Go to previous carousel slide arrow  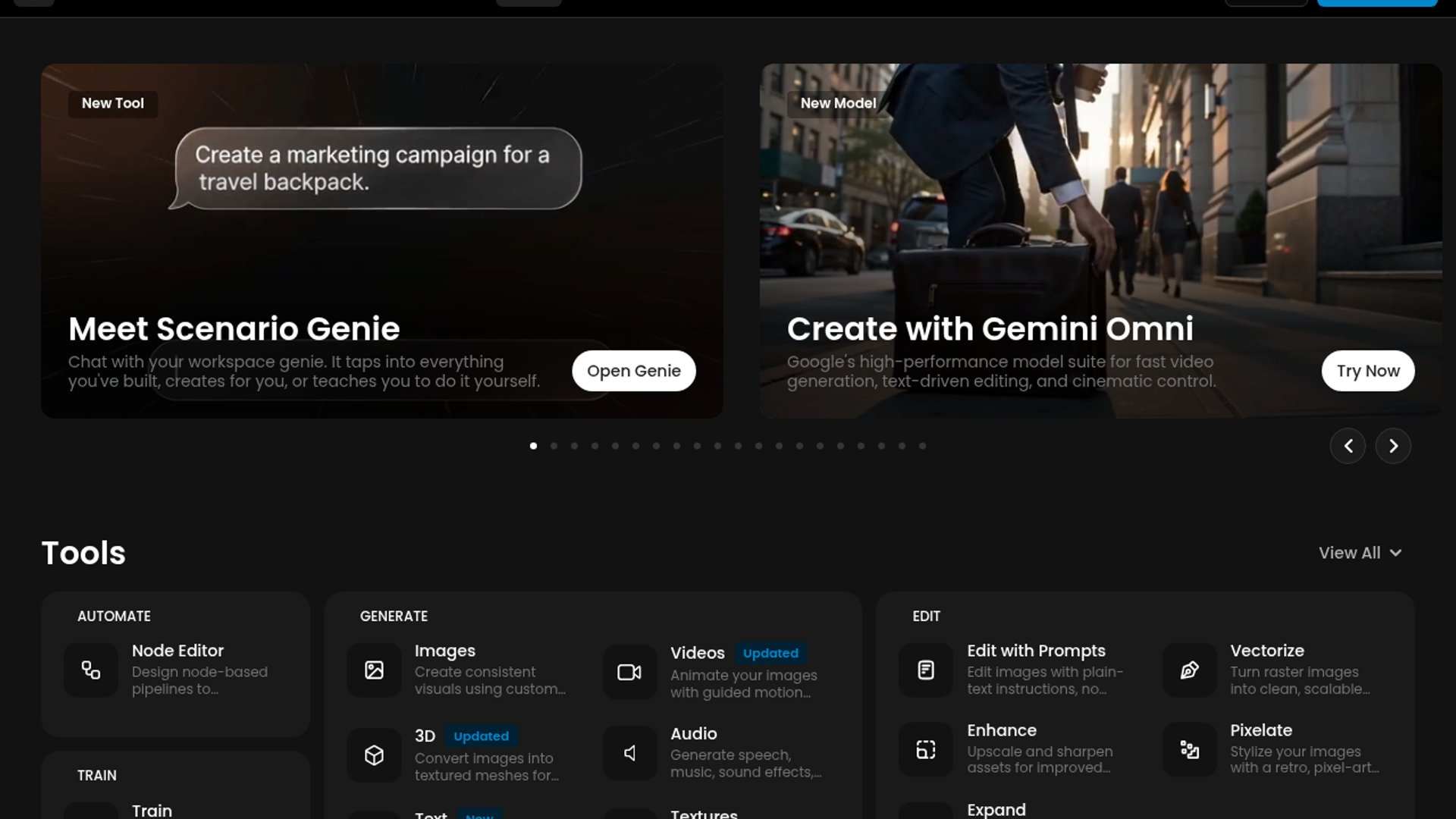point(1348,446)
